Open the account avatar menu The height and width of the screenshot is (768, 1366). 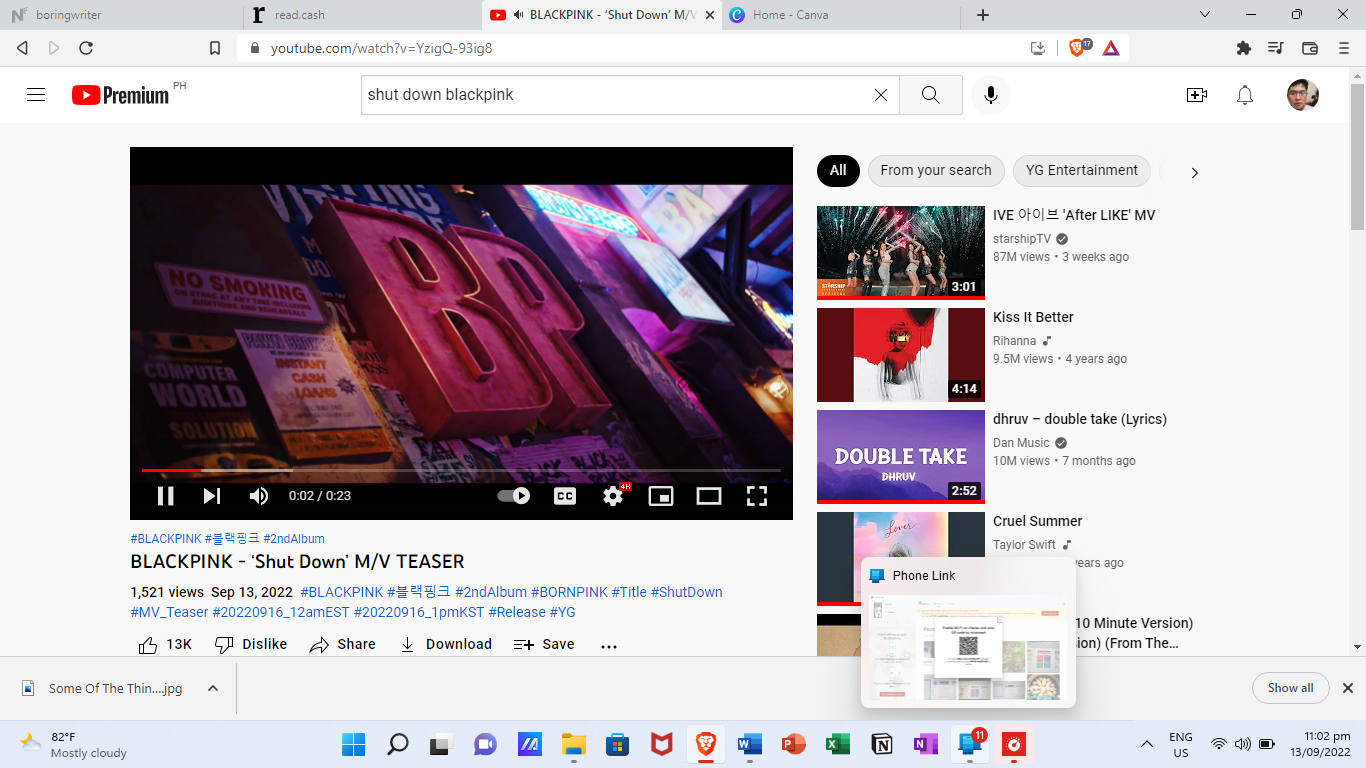coord(1303,95)
